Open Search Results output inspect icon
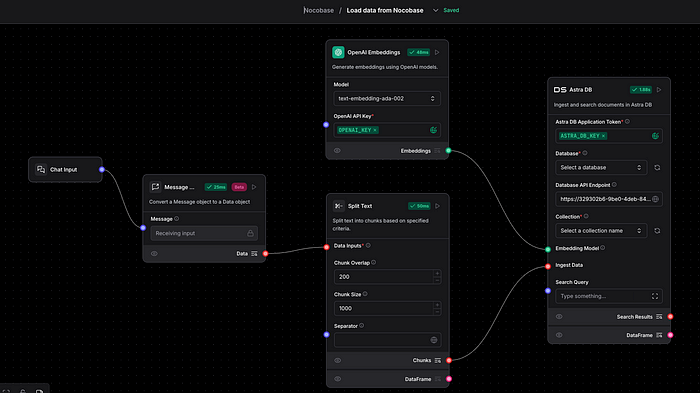 [659, 317]
